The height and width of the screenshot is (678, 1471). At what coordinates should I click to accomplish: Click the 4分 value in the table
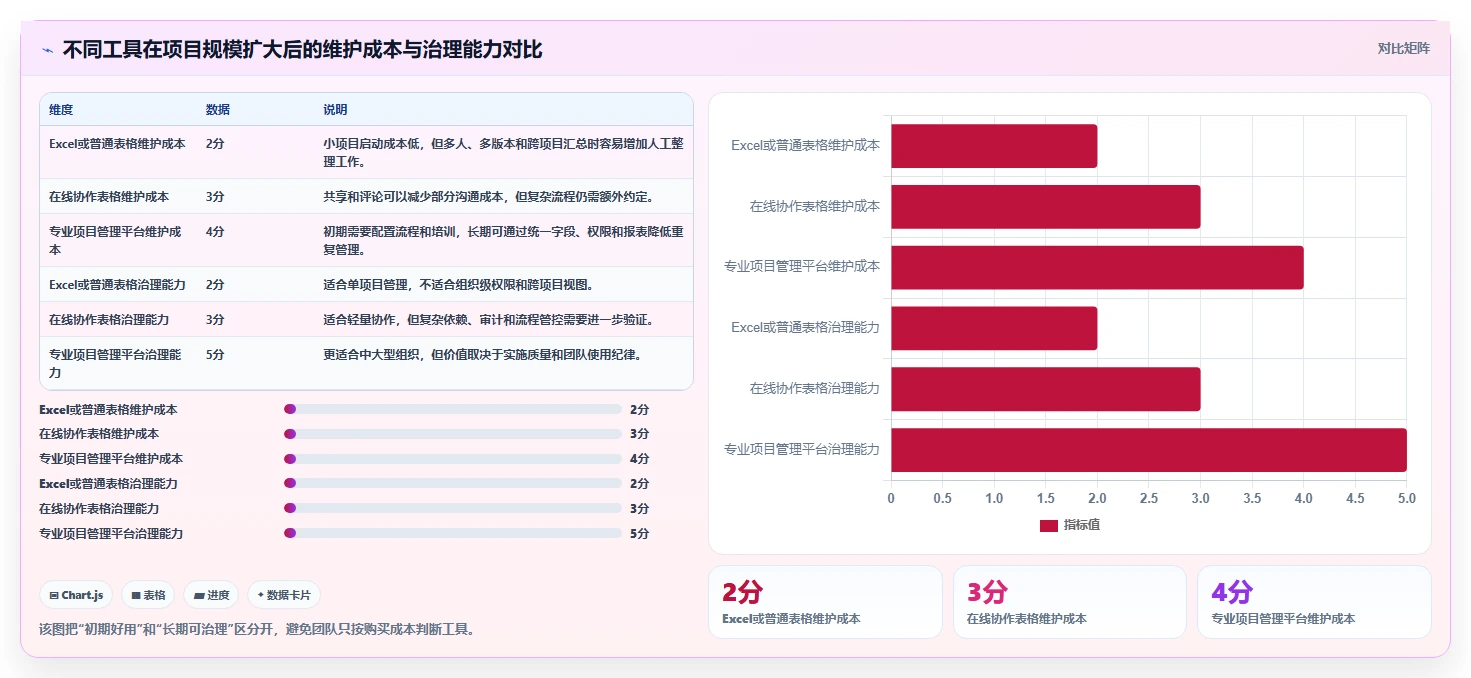[x=215, y=231]
